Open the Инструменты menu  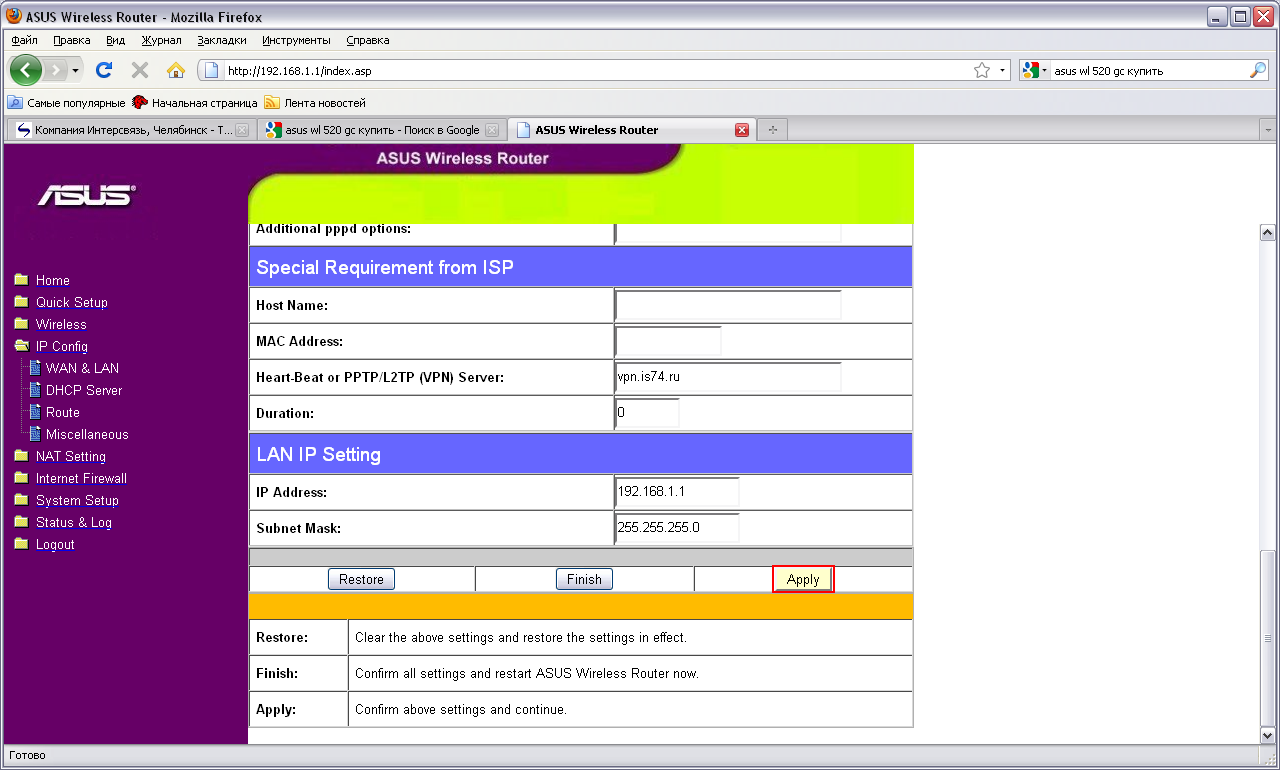(296, 40)
